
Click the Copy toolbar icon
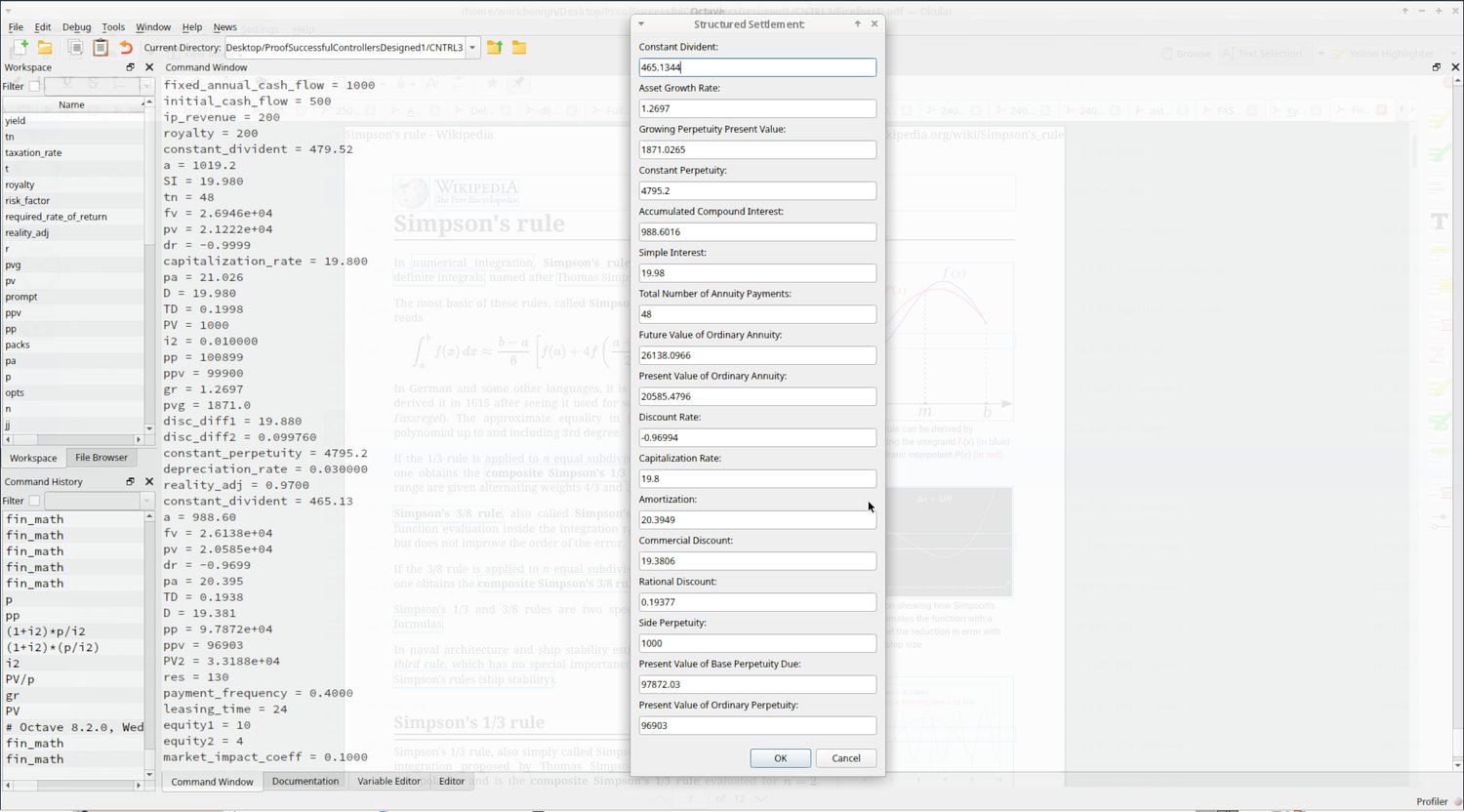click(x=75, y=47)
